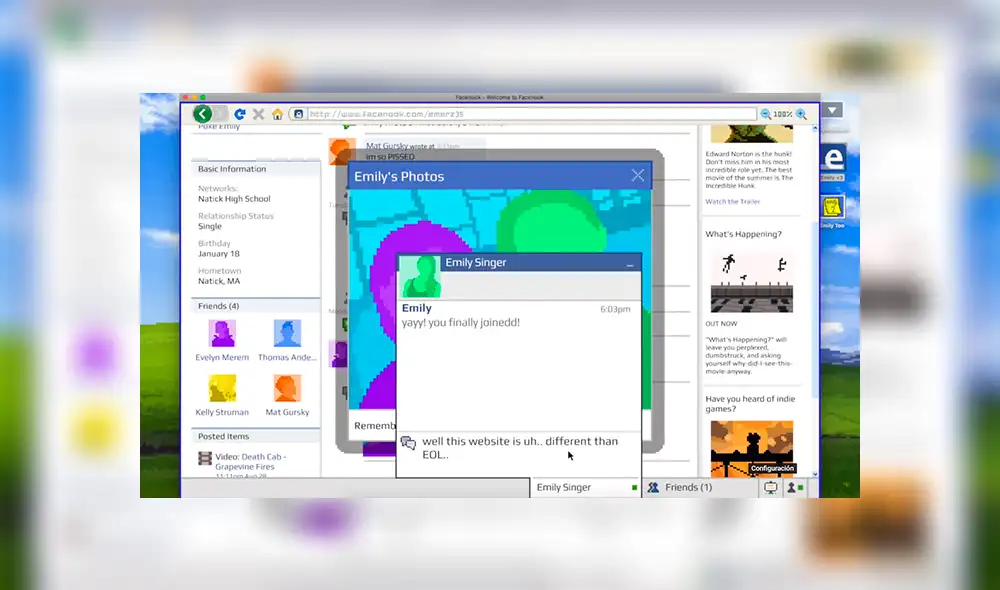Click the speech bubble icon beside the chat message
This screenshot has width=1000, height=590.
pos(407,441)
